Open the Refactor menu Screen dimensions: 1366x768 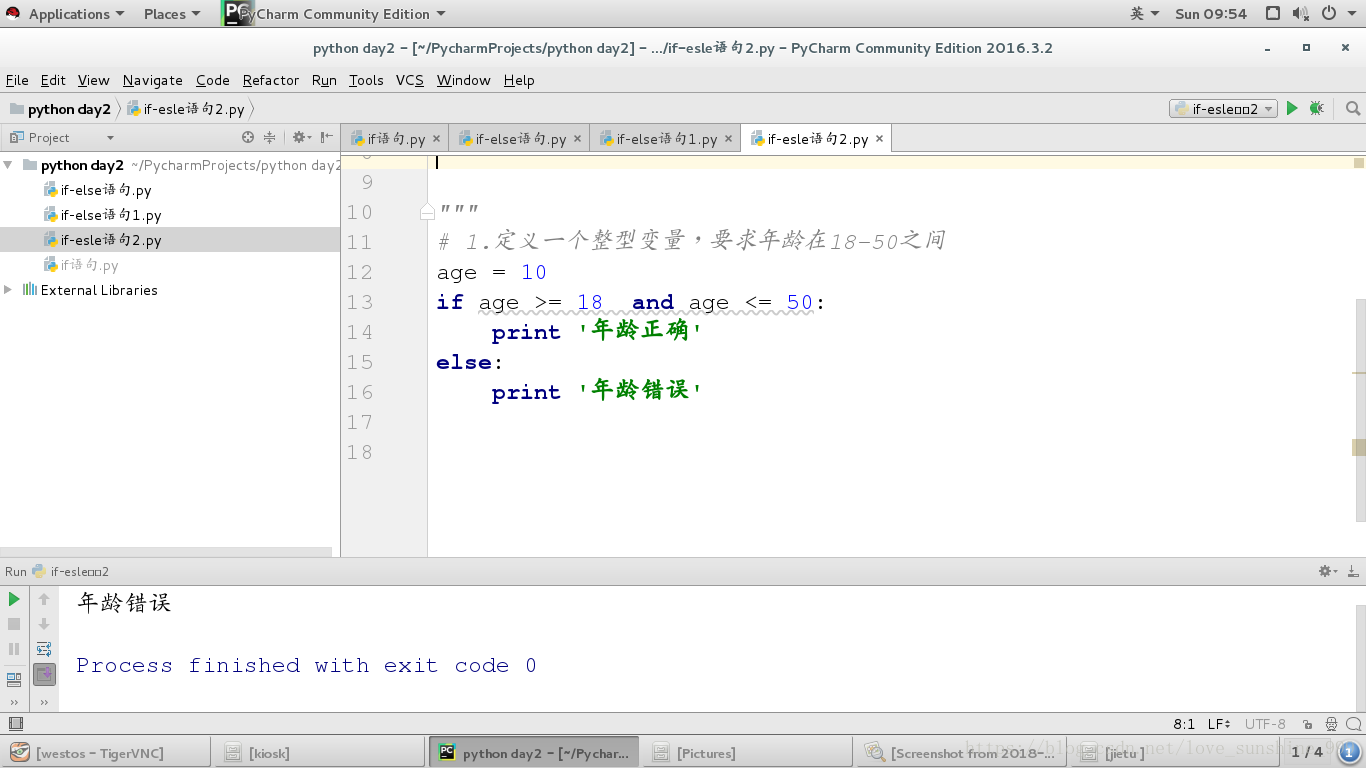[x=270, y=80]
